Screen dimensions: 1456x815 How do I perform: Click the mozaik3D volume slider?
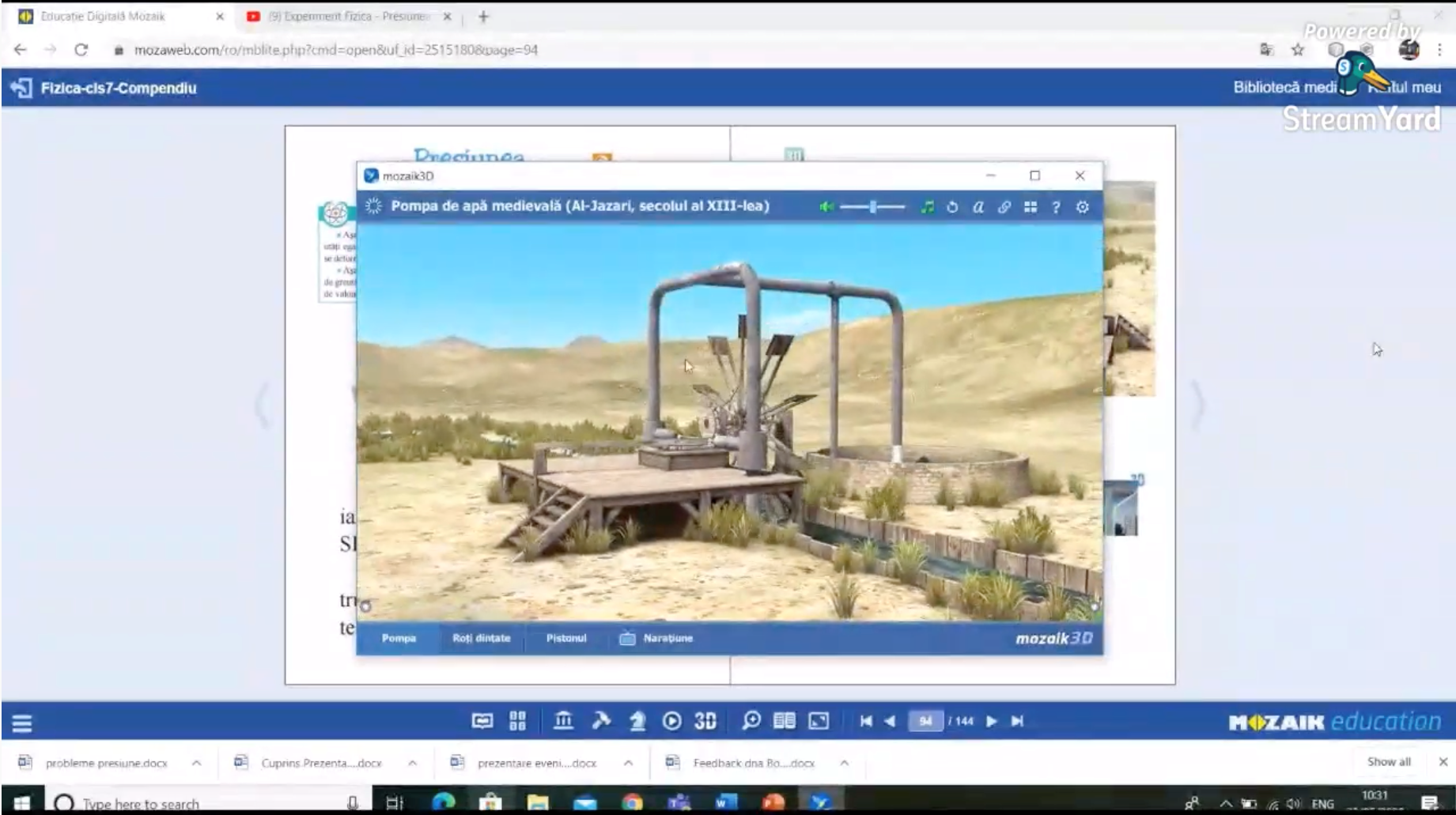[872, 207]
